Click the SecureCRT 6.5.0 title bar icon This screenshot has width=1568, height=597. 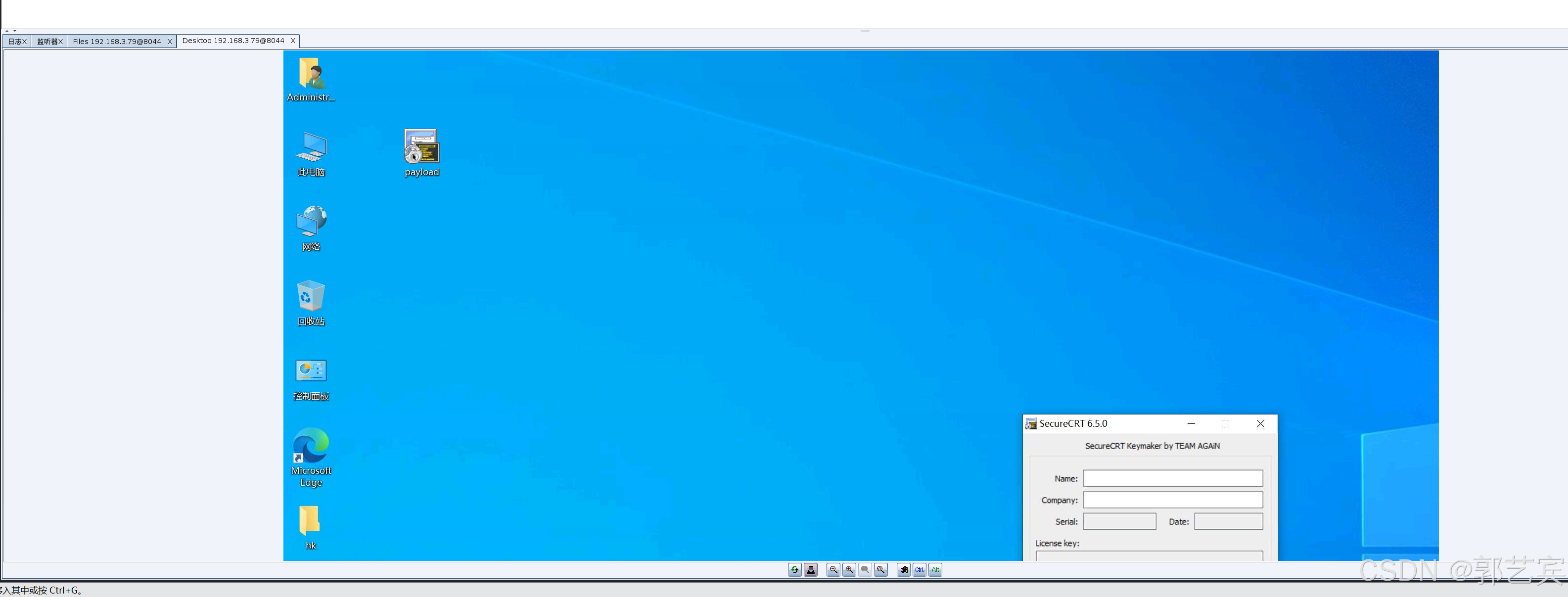1030,423
